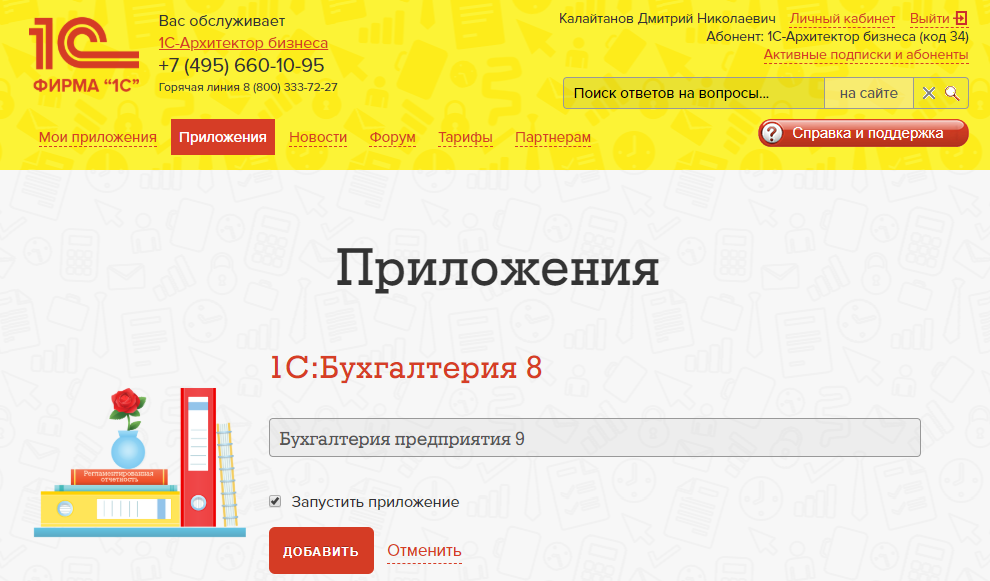The height and width of the screenshot is (581, 990).
Task: Click the 'Абонент: 1С-Архитектор бизнеса (код 34)' text
Action: pos(837,37)
